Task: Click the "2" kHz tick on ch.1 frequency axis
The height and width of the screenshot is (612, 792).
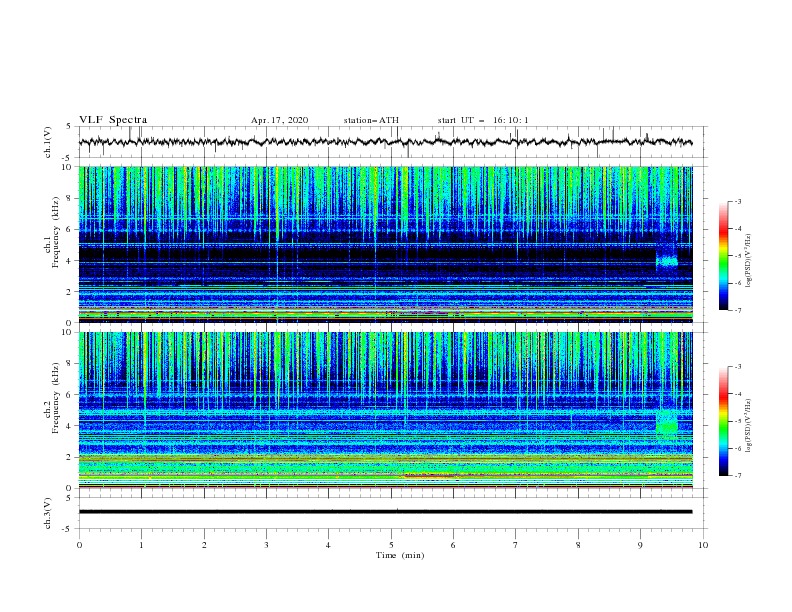Action: 70,292
